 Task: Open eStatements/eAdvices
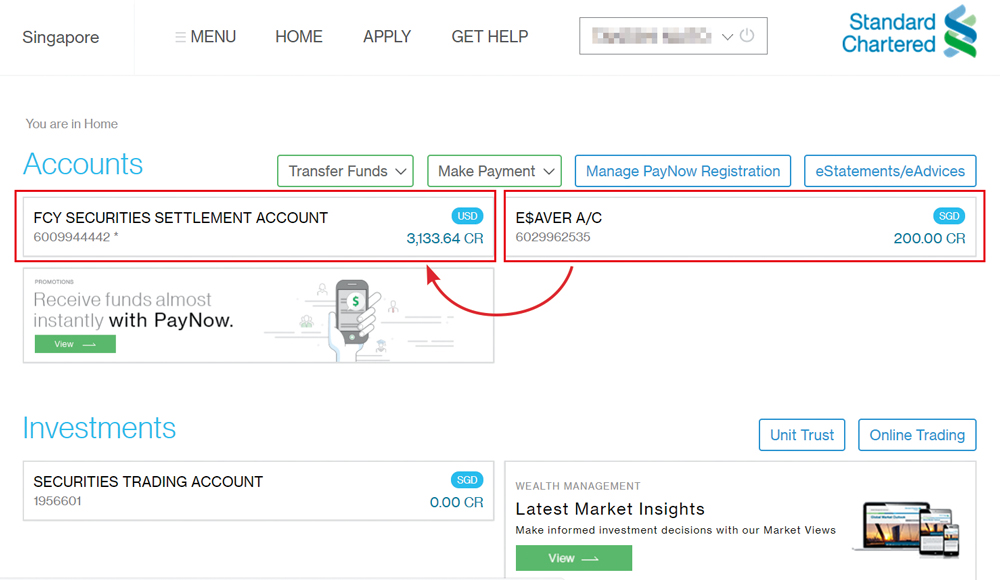(x=890, y=171)
